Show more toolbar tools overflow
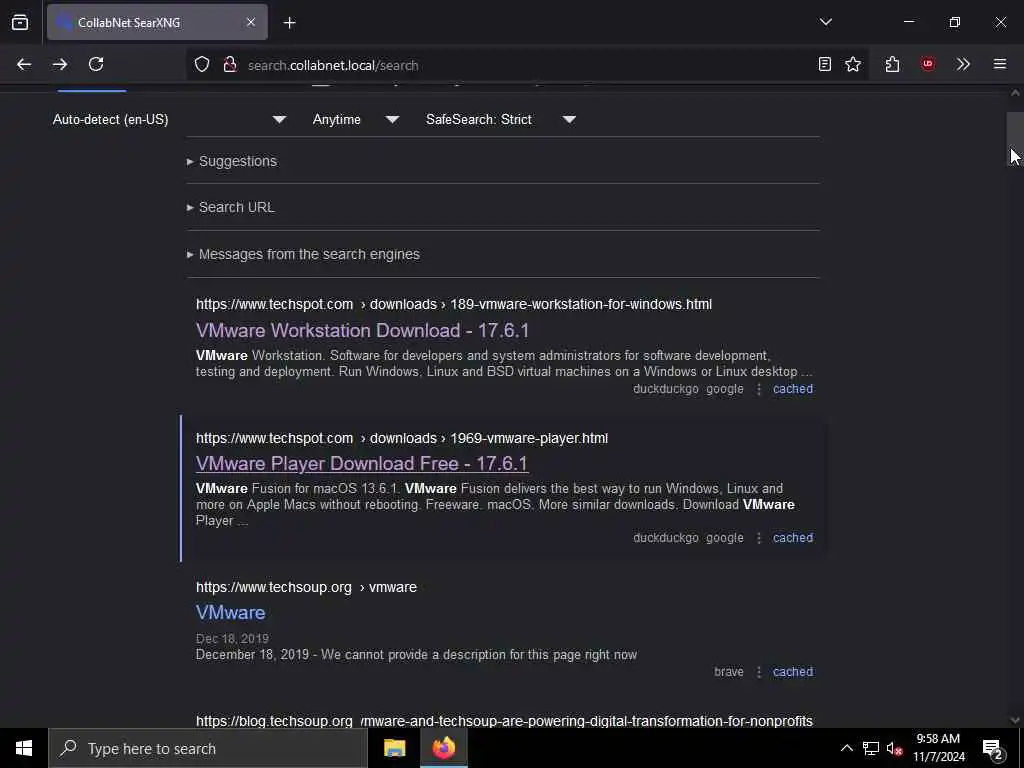The image size is (1024, 768). click(x=963, y=64)
